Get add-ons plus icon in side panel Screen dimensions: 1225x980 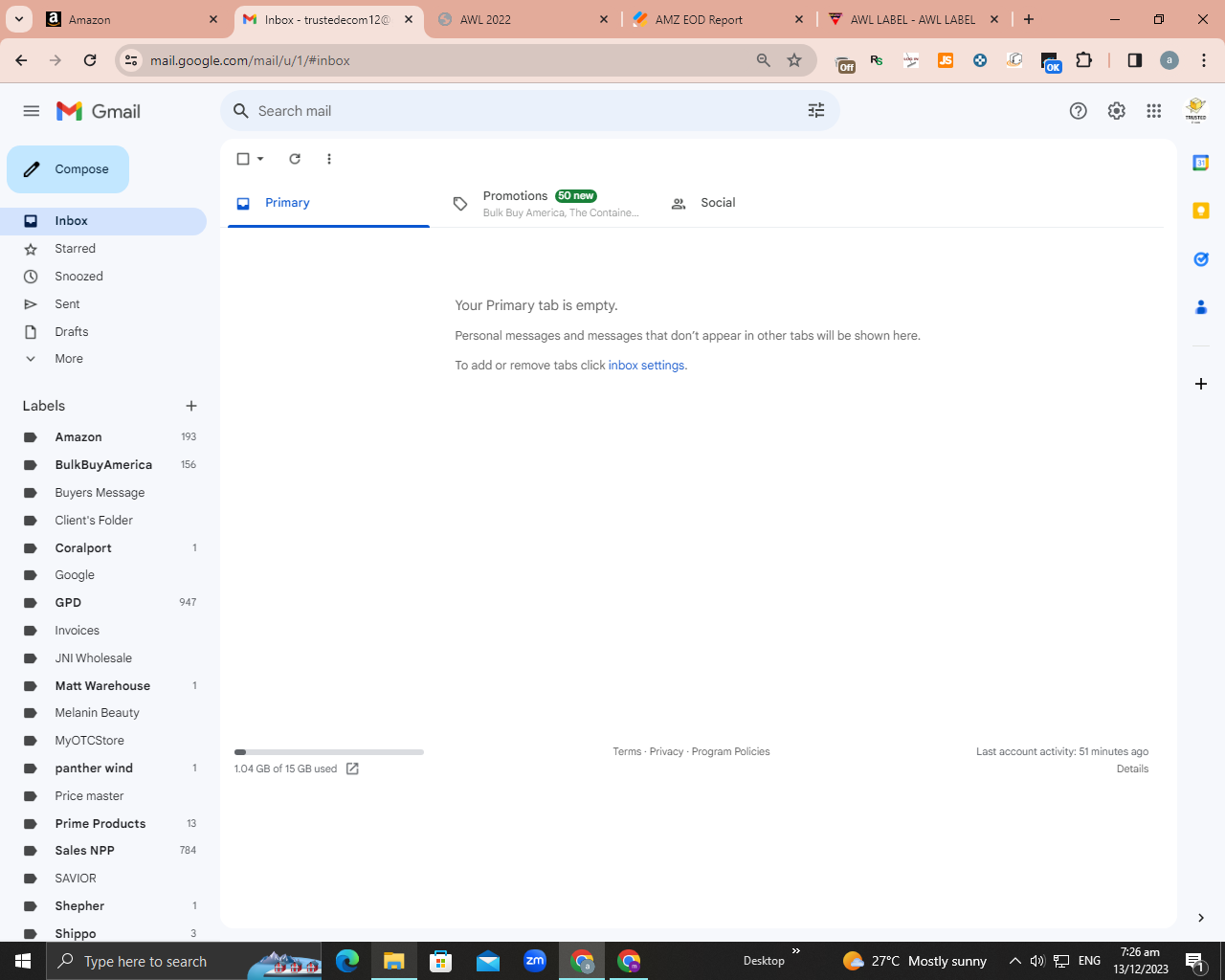click(1201, 384)
